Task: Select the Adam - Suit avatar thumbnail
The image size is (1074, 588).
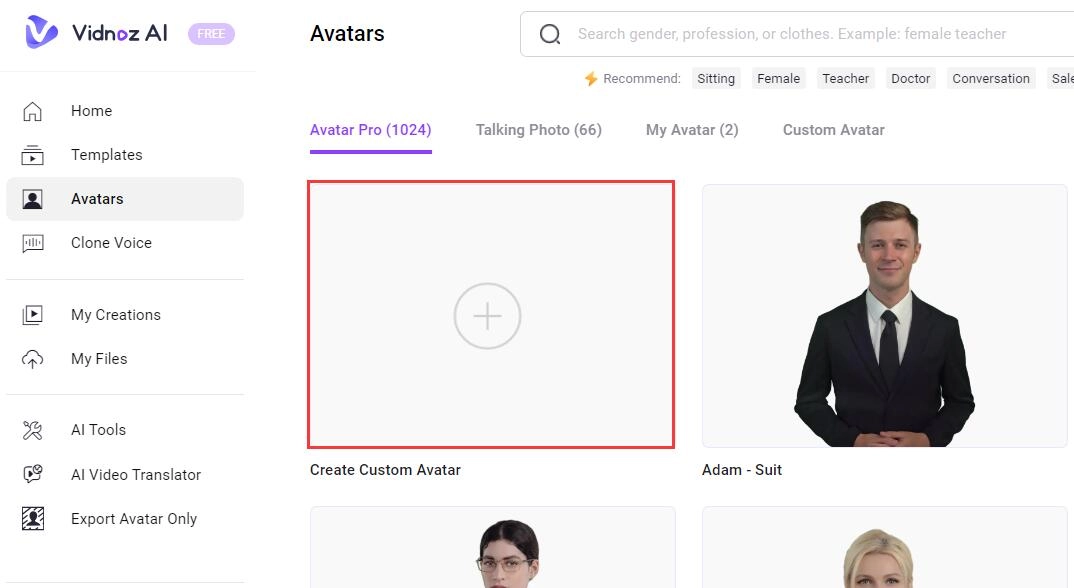Action: tap(885, 315)
